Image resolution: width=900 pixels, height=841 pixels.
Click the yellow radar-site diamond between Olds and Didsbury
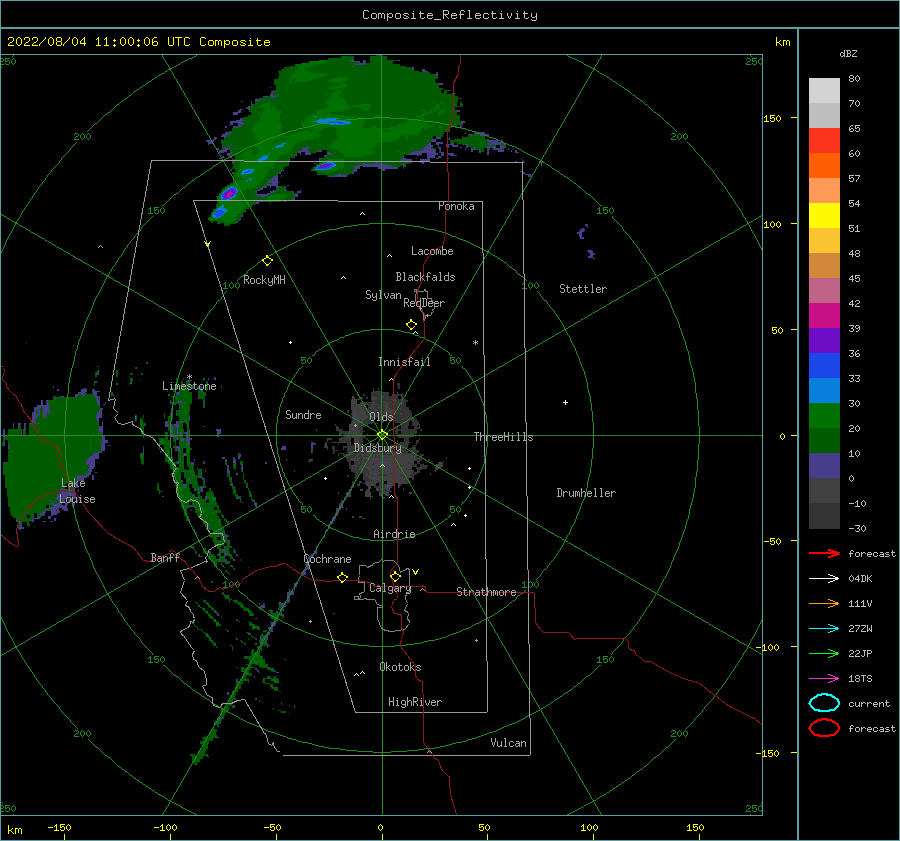(x=382, y=435)
